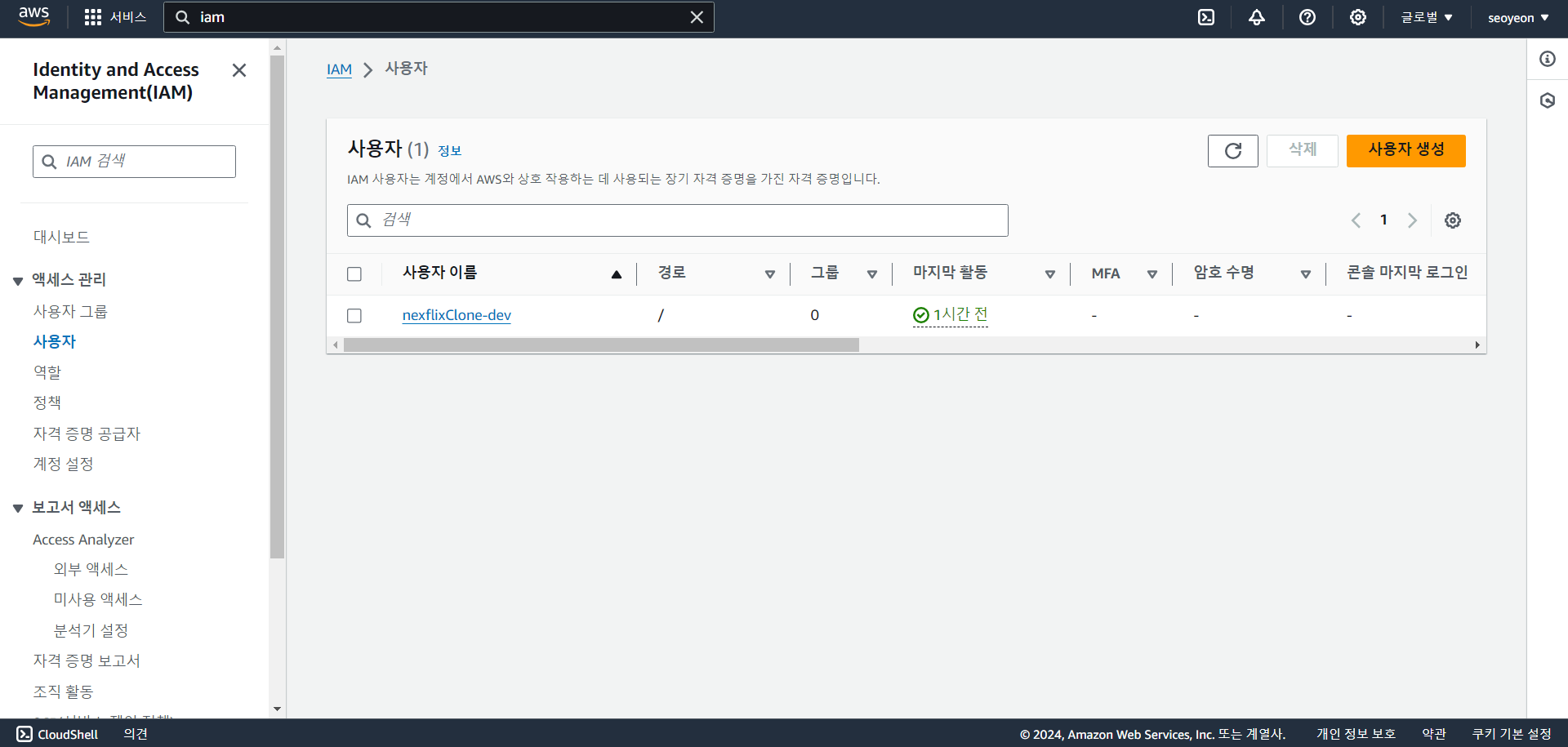
Task: Focus the IAM 검색 sidebar input
Action: [134, 162]
